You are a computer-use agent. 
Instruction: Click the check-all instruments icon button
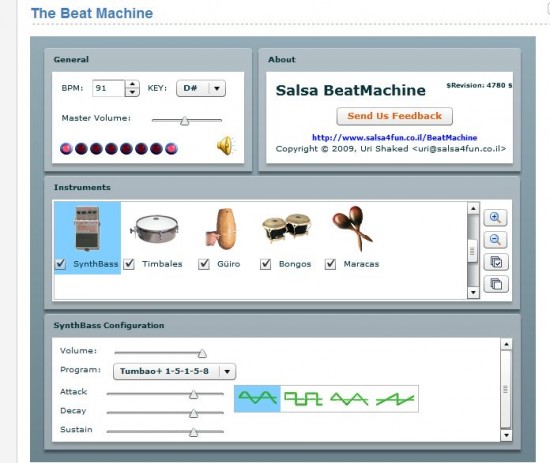point(496,262)
